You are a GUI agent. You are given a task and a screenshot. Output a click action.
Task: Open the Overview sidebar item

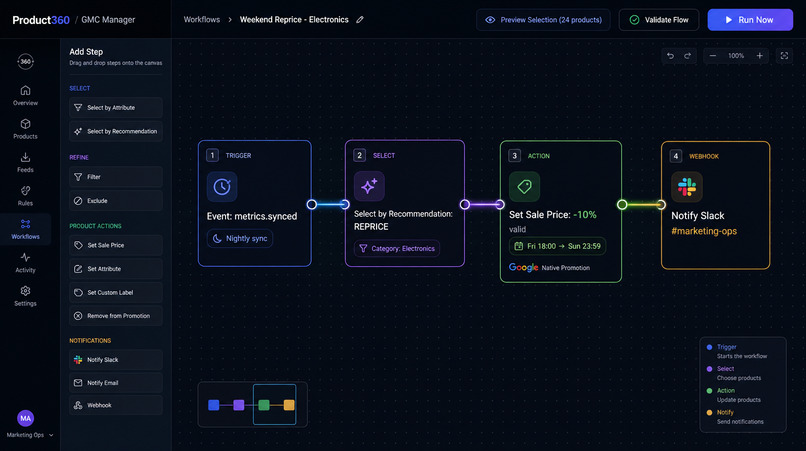pos(25,96)
